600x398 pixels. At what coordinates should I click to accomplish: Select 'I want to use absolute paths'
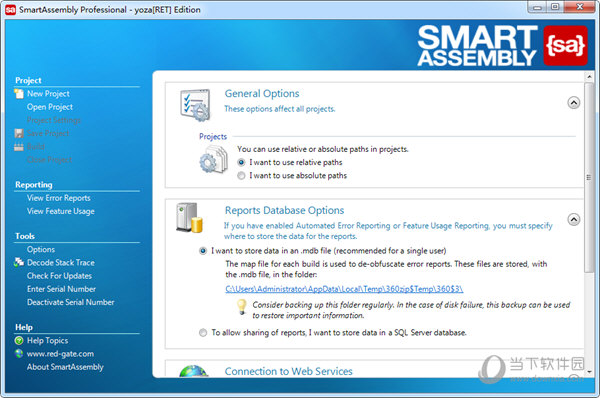point(241,176)
